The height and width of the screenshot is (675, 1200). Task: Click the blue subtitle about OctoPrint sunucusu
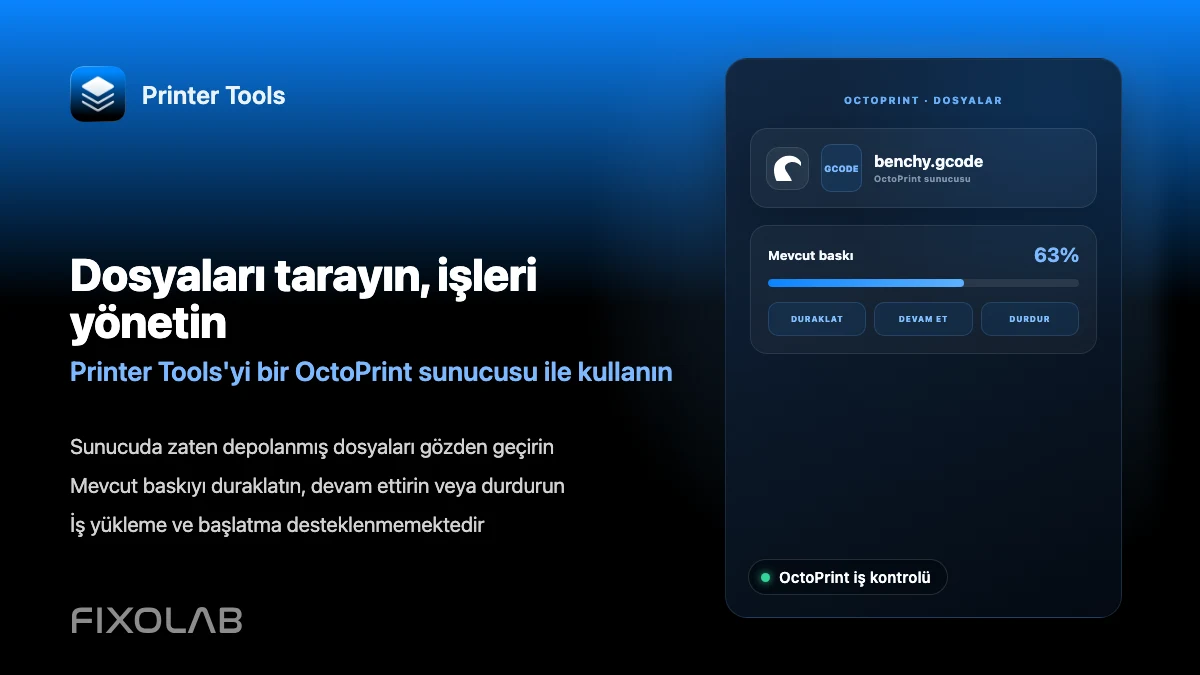click(x=371, y=372)
